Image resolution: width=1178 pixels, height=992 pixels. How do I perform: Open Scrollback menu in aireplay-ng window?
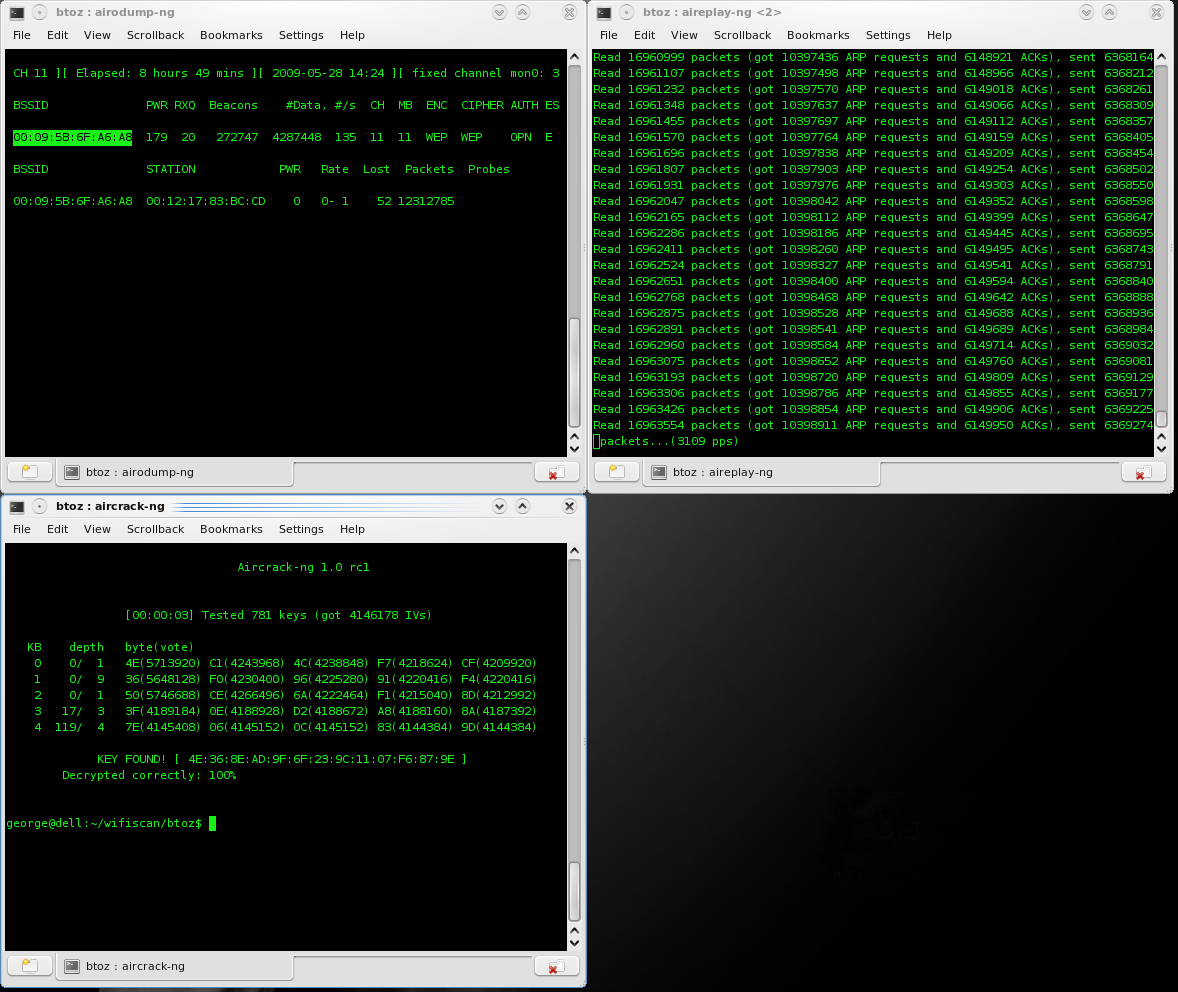coord(742,35)
